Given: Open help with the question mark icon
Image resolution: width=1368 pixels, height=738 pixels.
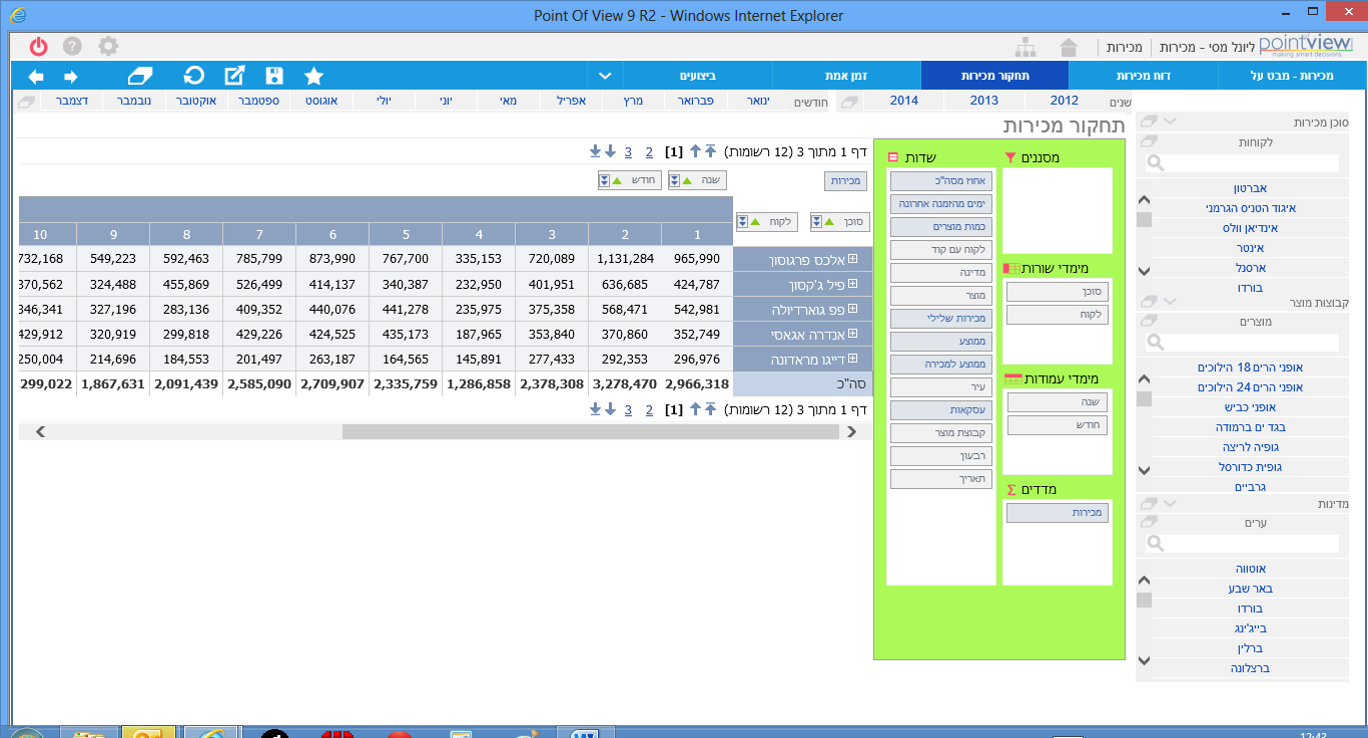Looking at the screenshot, I should 72,46.
